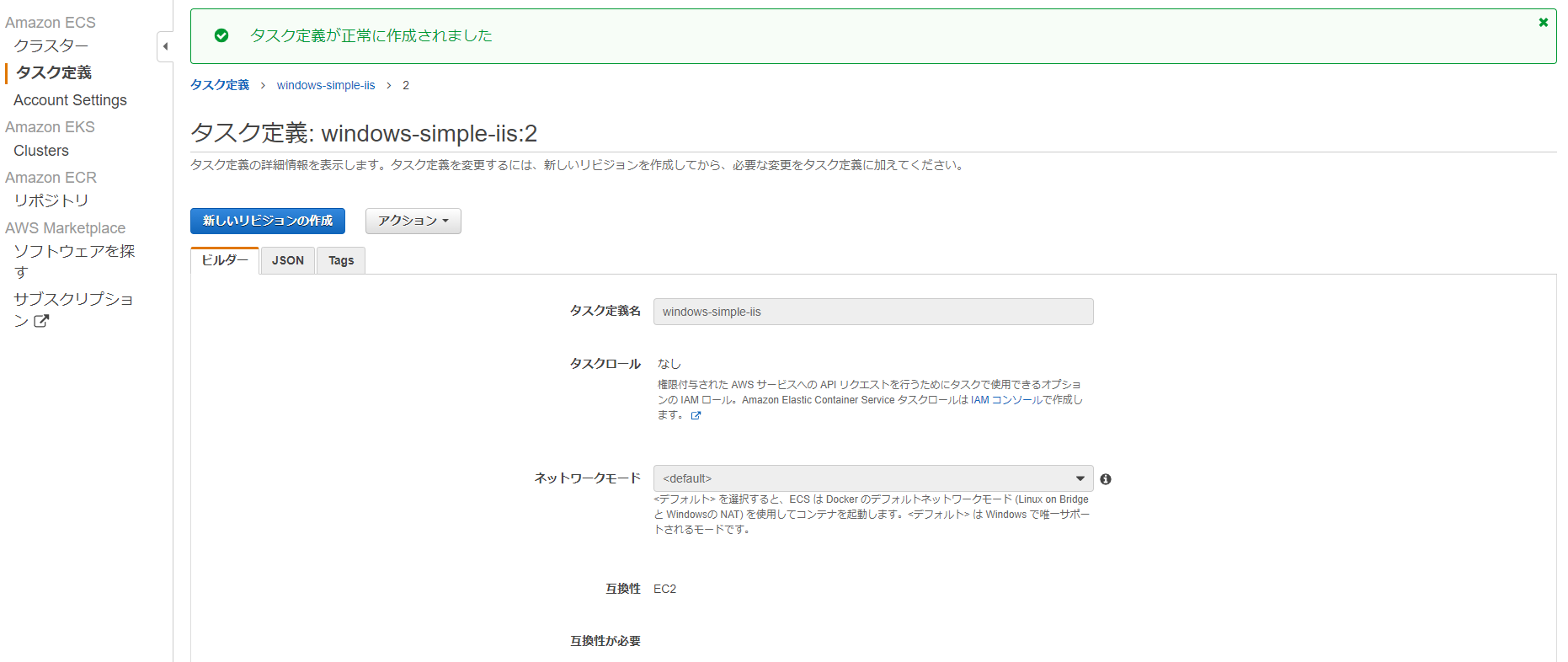The image size is (1568, 662).
Task: Open the ネットワークモード default dropdown
Action: pyautogui.click(x=873, y=478)
